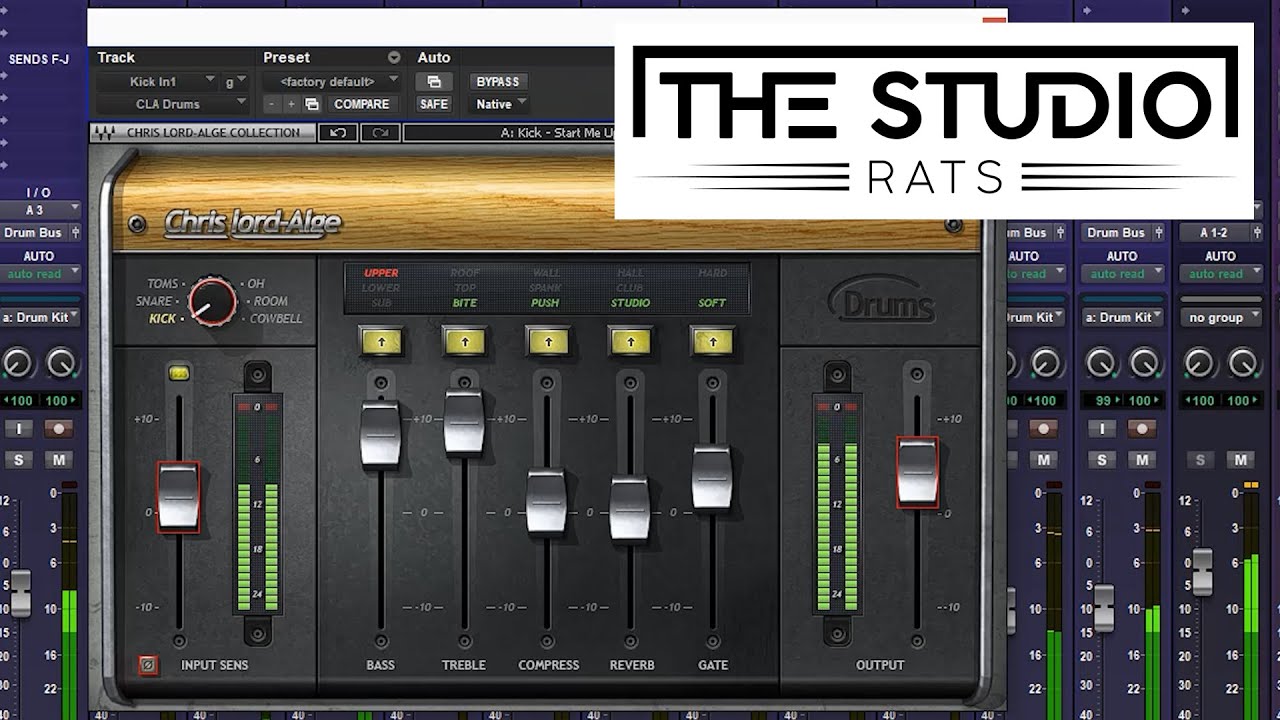Click the red window close icon above plugin

994,19
